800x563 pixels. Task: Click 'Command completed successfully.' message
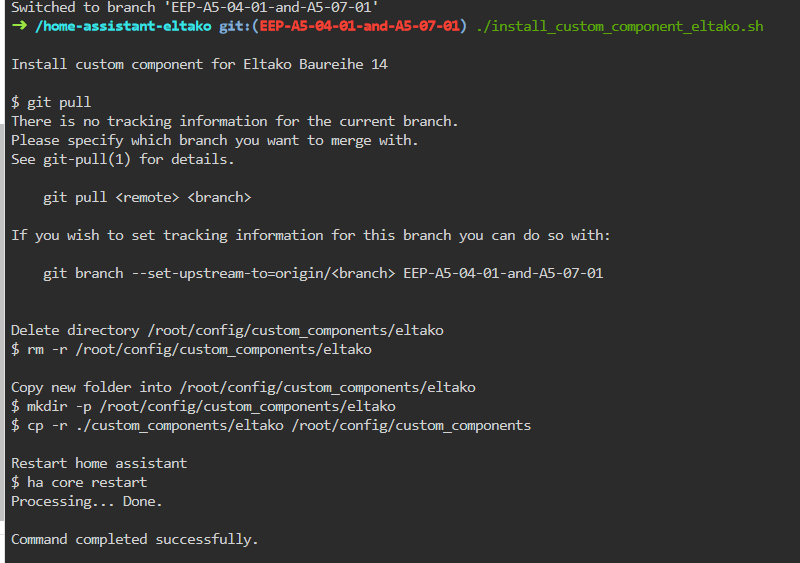click(135, 540)
